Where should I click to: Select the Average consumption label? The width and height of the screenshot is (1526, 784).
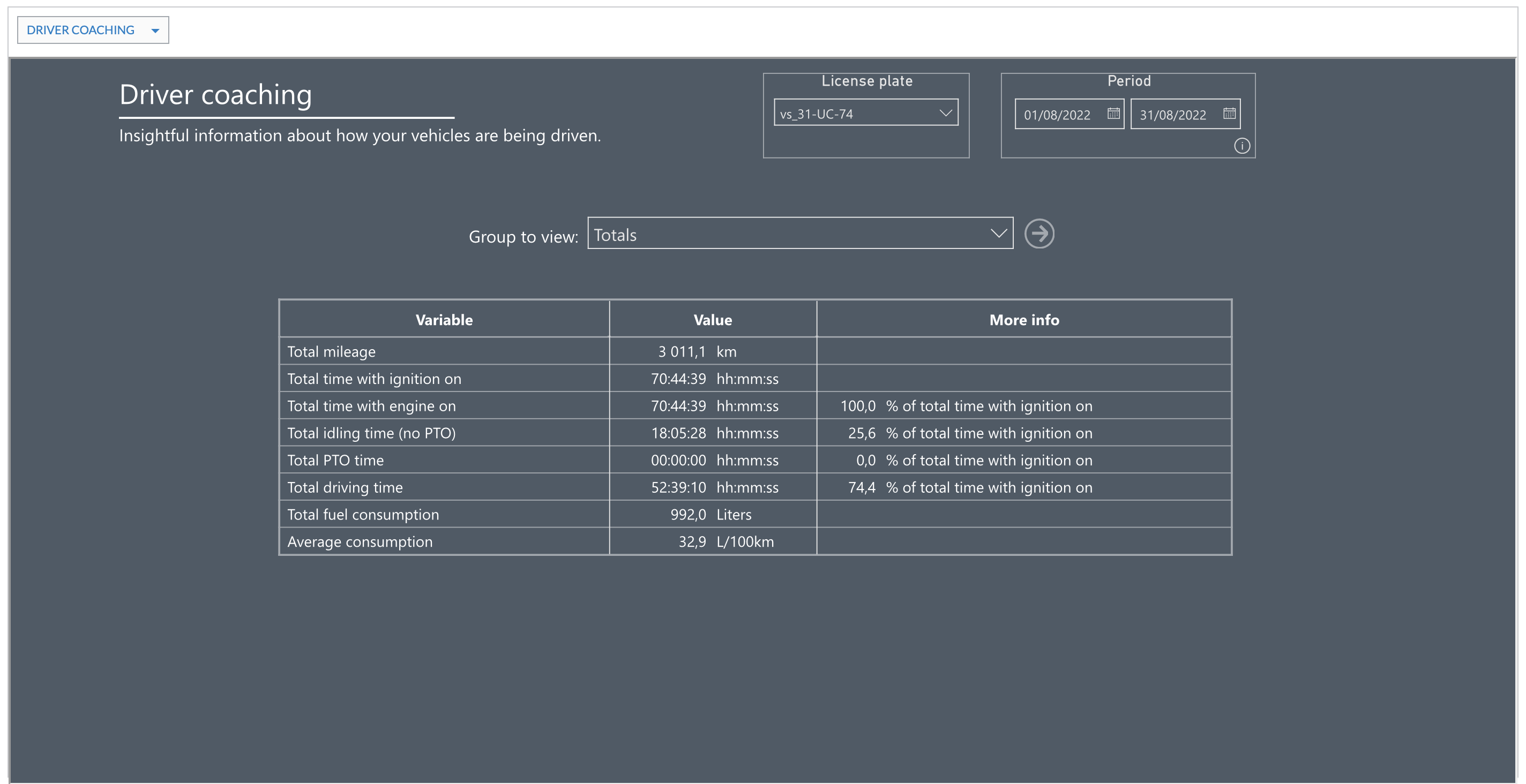(x=360, y=542)
